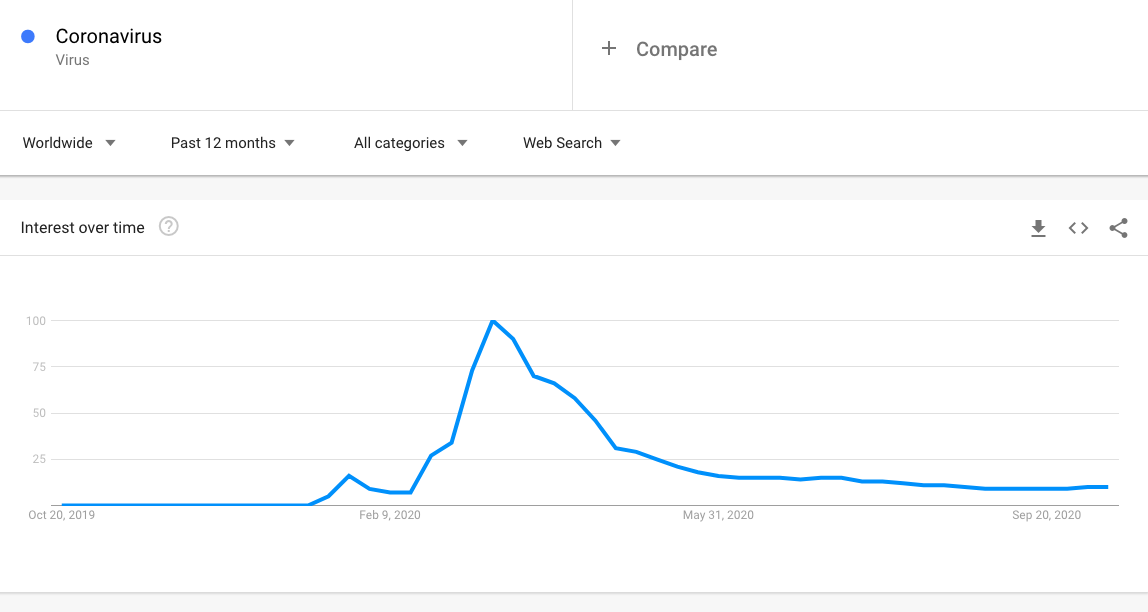Click the Feb 9, 2020 axis label

point(390,515)
